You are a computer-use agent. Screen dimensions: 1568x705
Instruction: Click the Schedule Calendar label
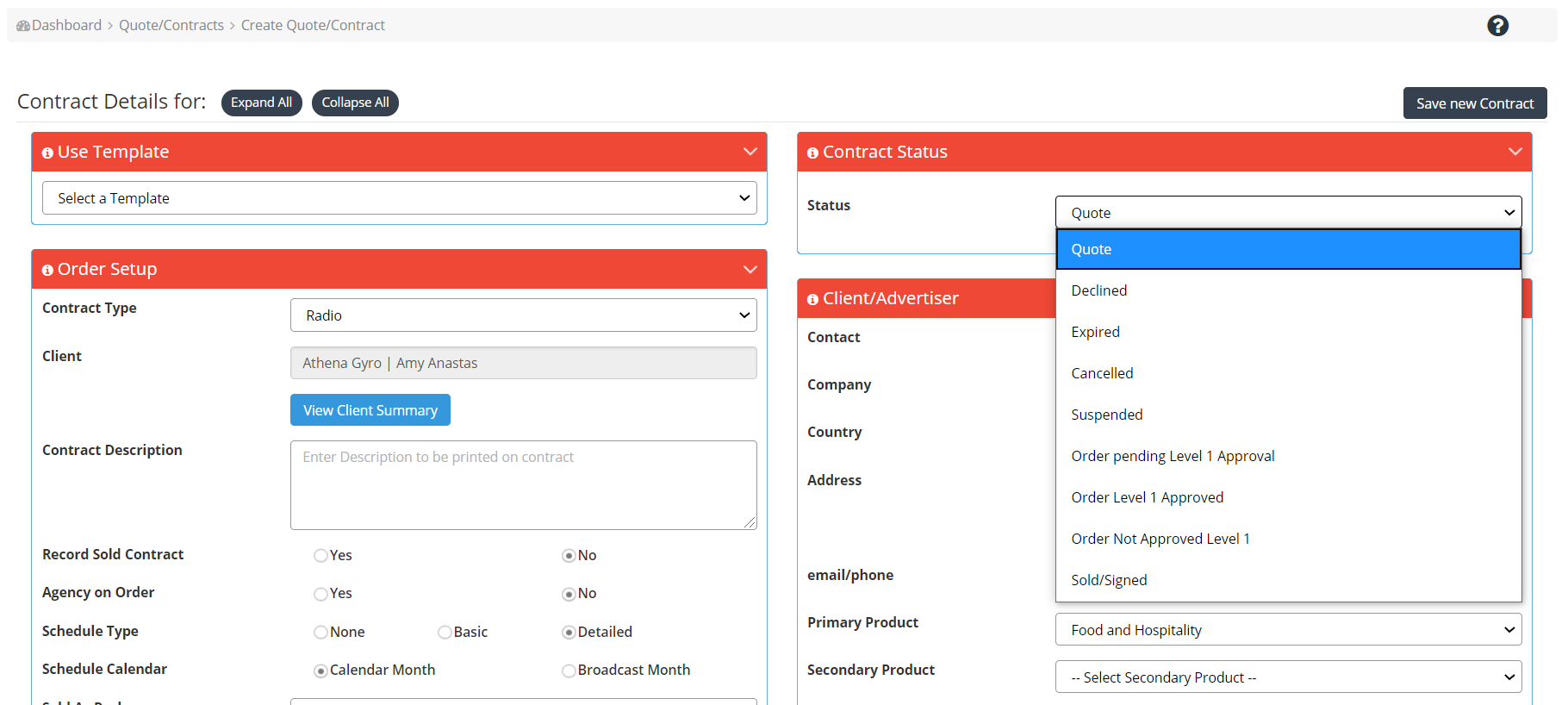click(x=104, y=670)
